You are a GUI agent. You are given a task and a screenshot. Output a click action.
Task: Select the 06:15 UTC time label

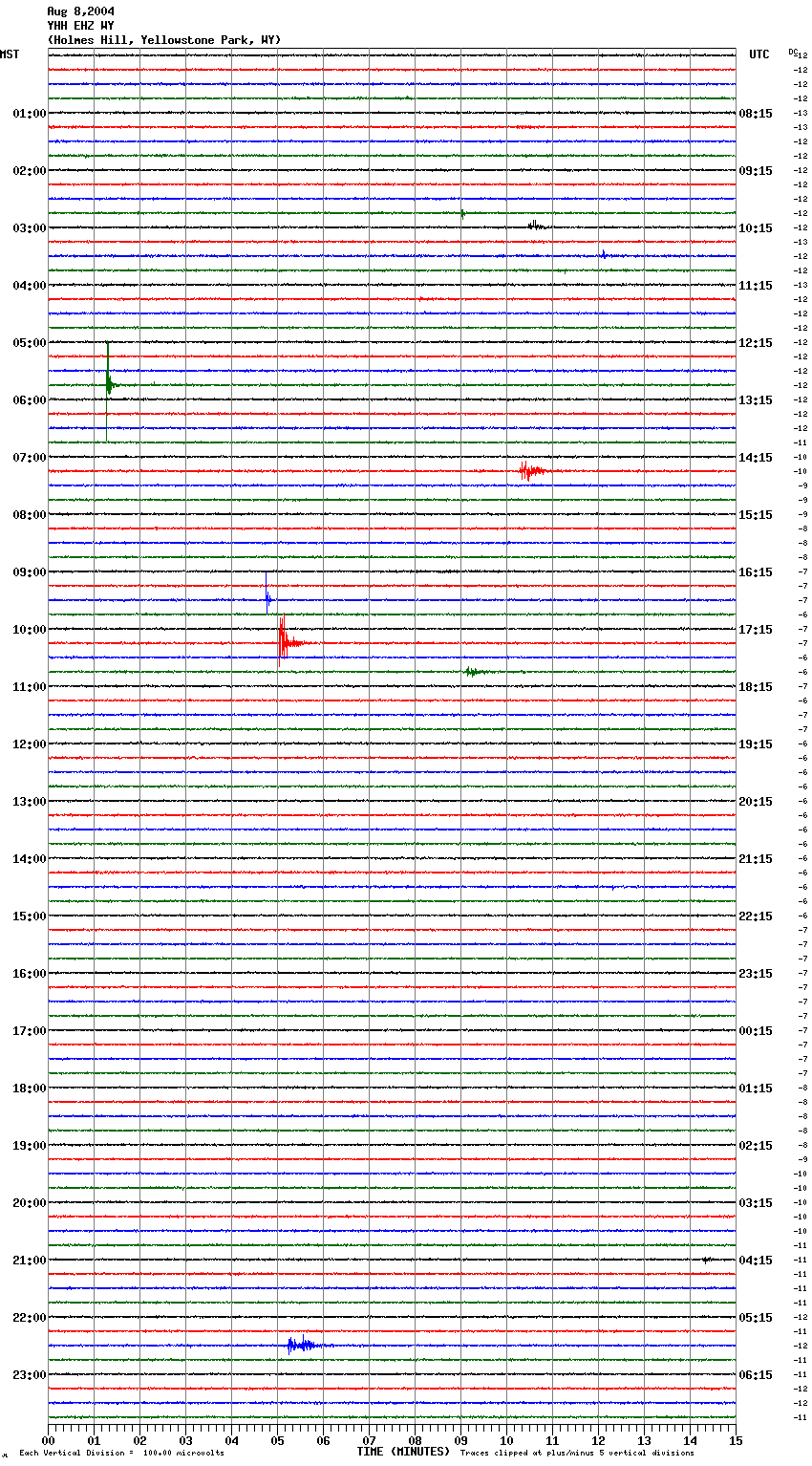[756, 1375]
